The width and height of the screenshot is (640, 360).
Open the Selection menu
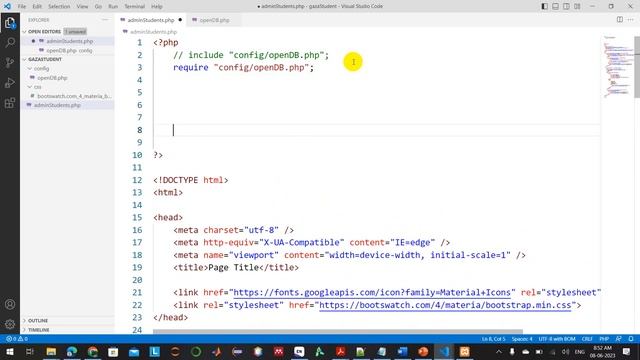pyautogui.click(x=59, y=6)
